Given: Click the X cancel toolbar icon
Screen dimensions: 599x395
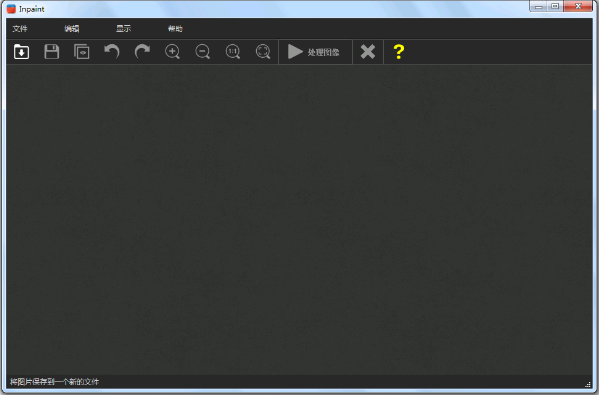Looking at the screenshot, I should [x=368, y=52].
